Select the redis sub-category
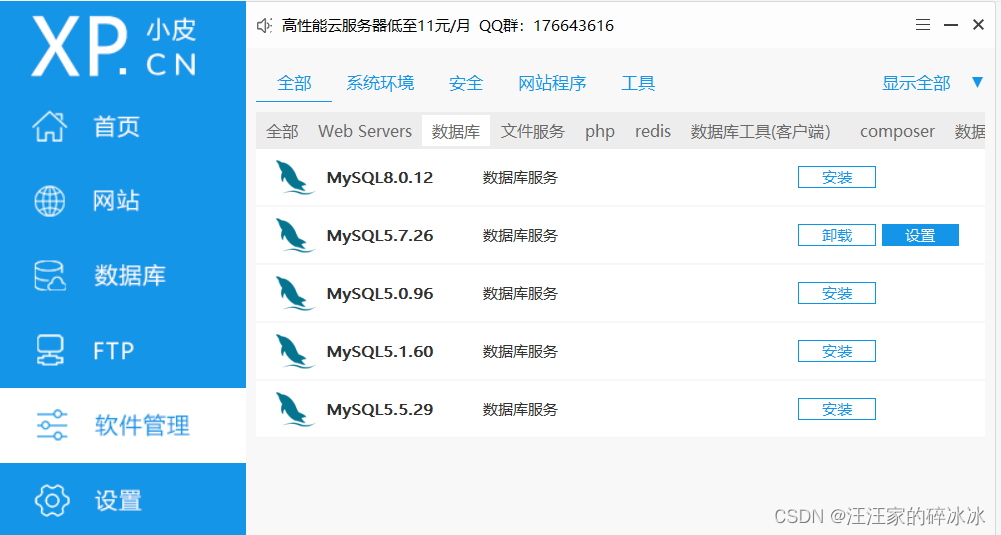Screen dimensions: 1001x535 (652, 132)
